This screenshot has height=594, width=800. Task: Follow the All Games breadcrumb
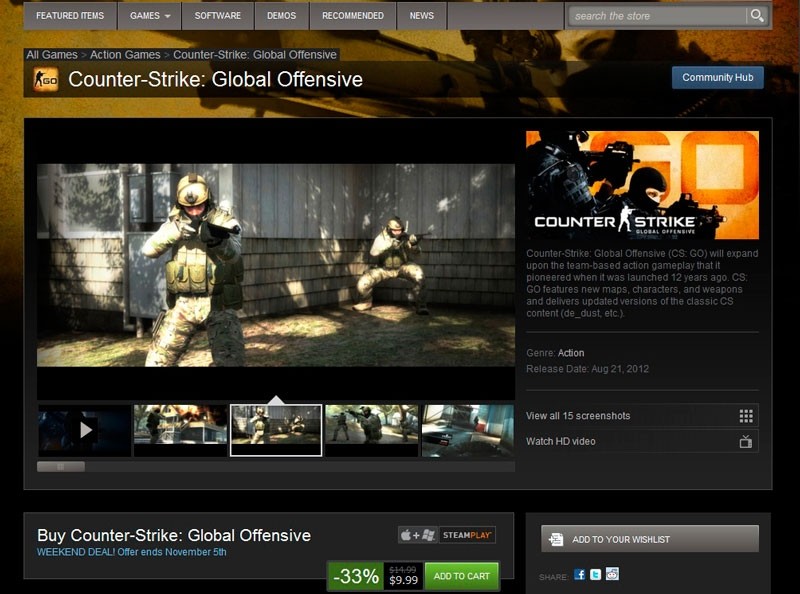pyautogui.click(x=52, y=55)
